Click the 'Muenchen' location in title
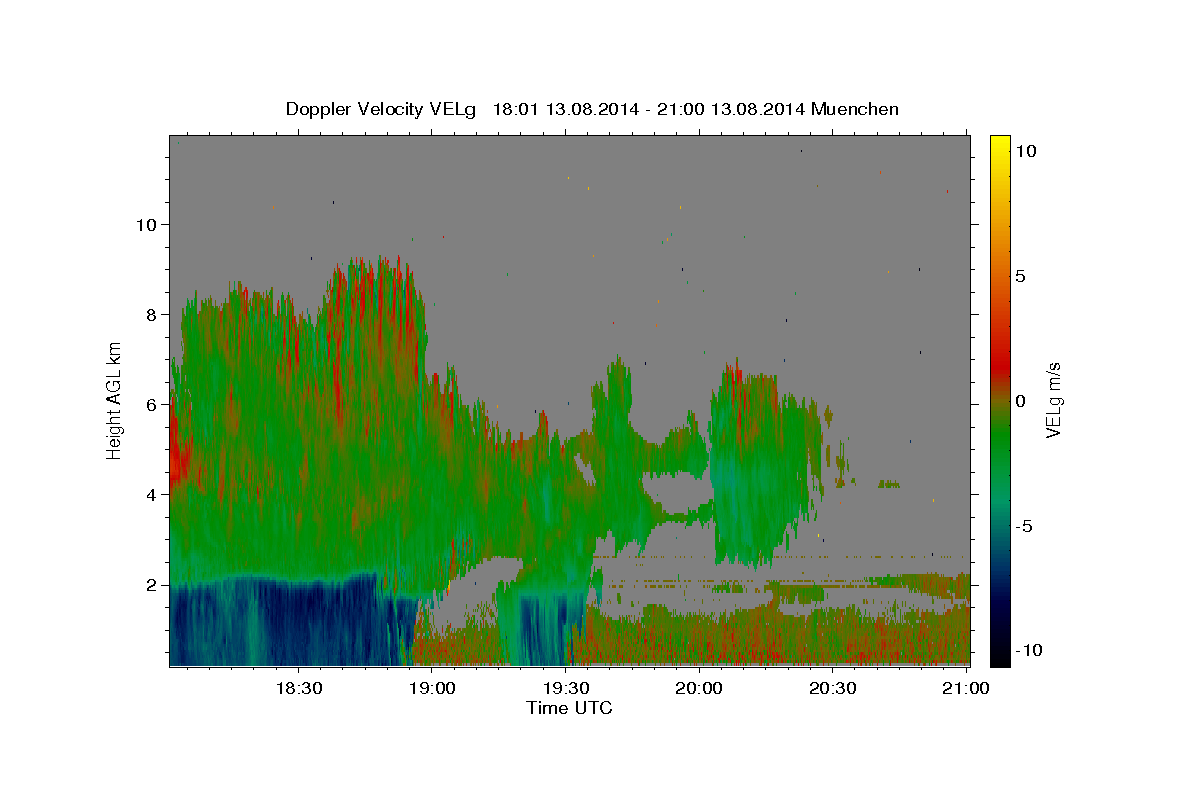The width and height of the screenshot is (1200, 800). (855, 109)
